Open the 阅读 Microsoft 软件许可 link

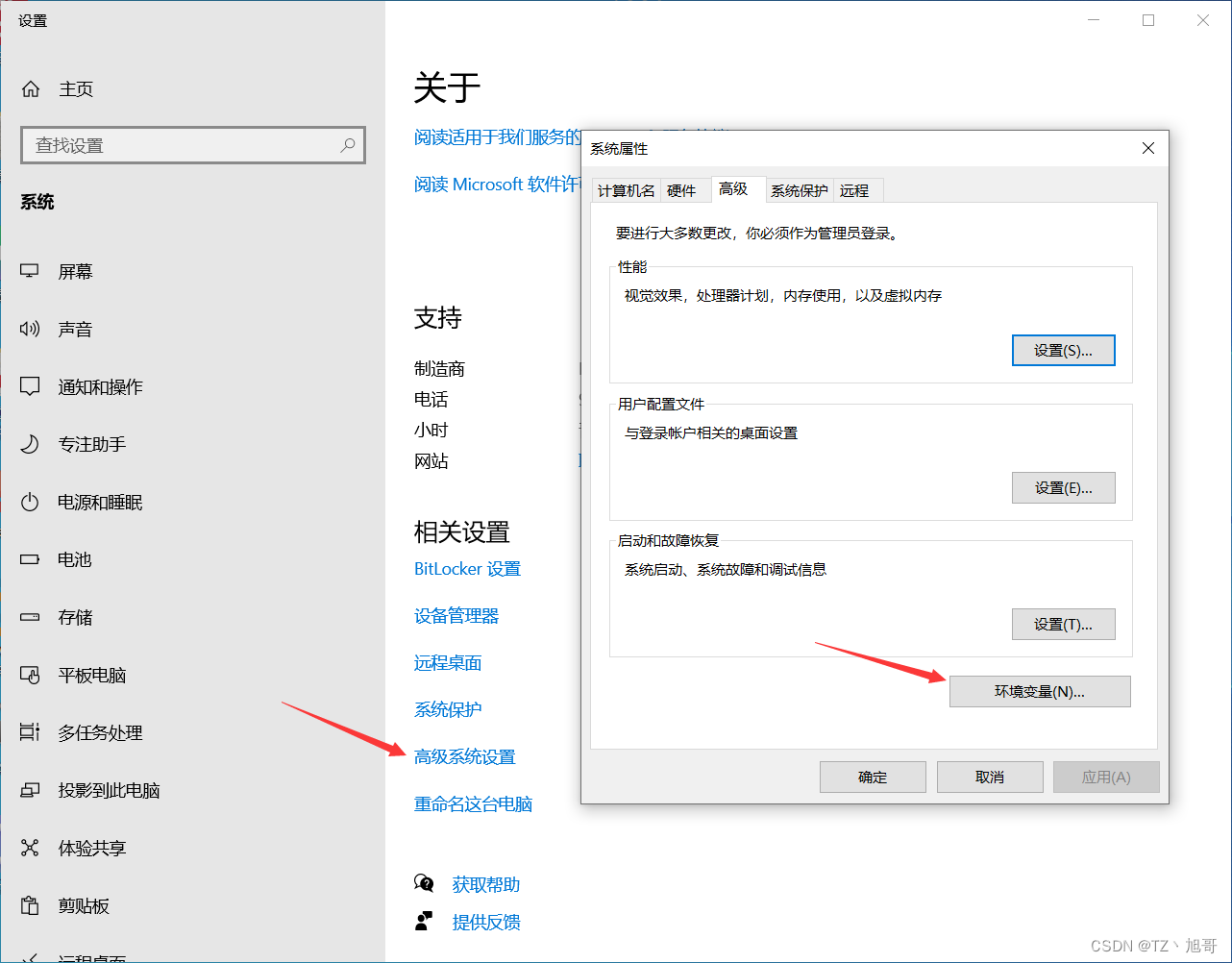click(498, 185)
